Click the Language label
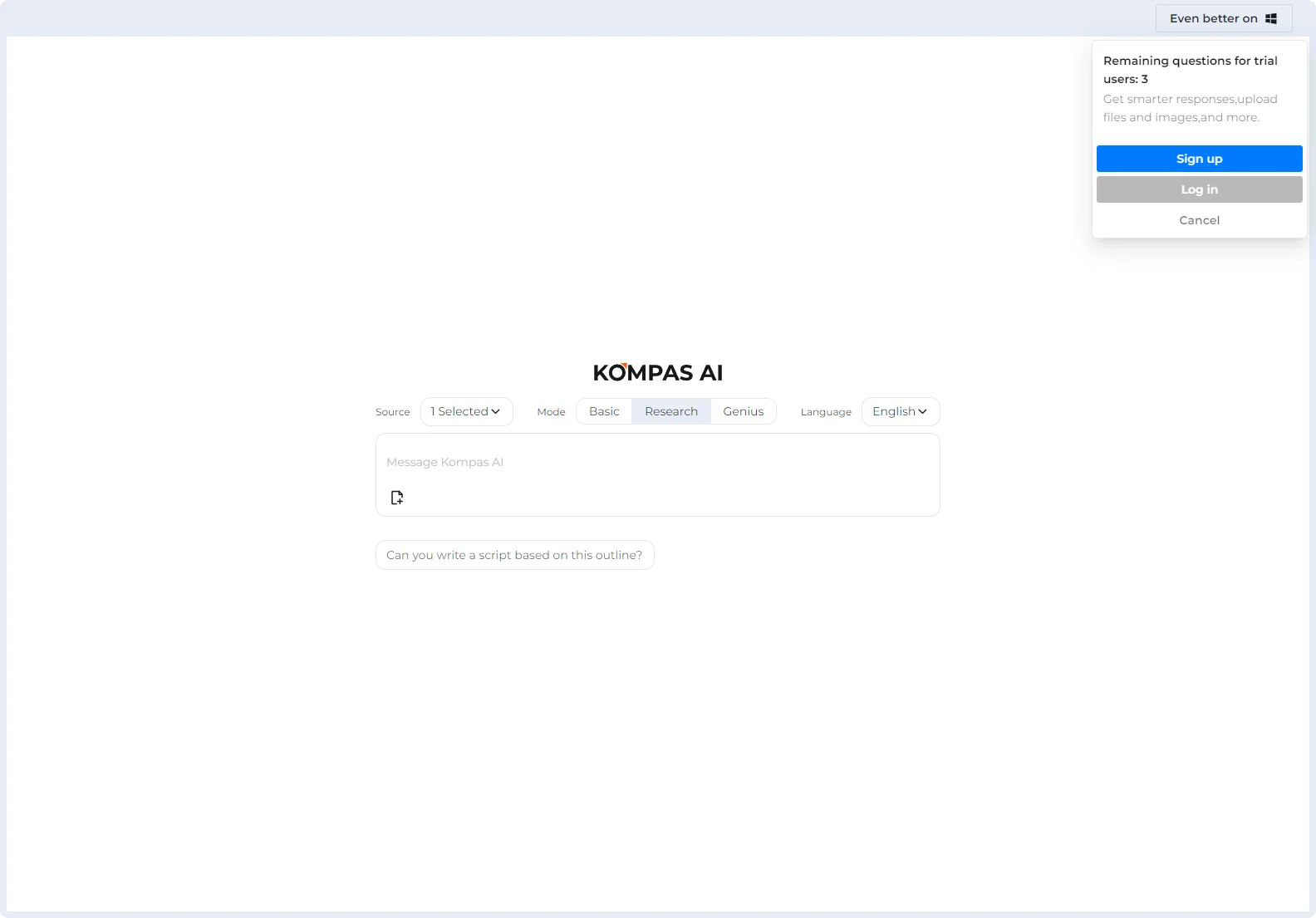 826,412
